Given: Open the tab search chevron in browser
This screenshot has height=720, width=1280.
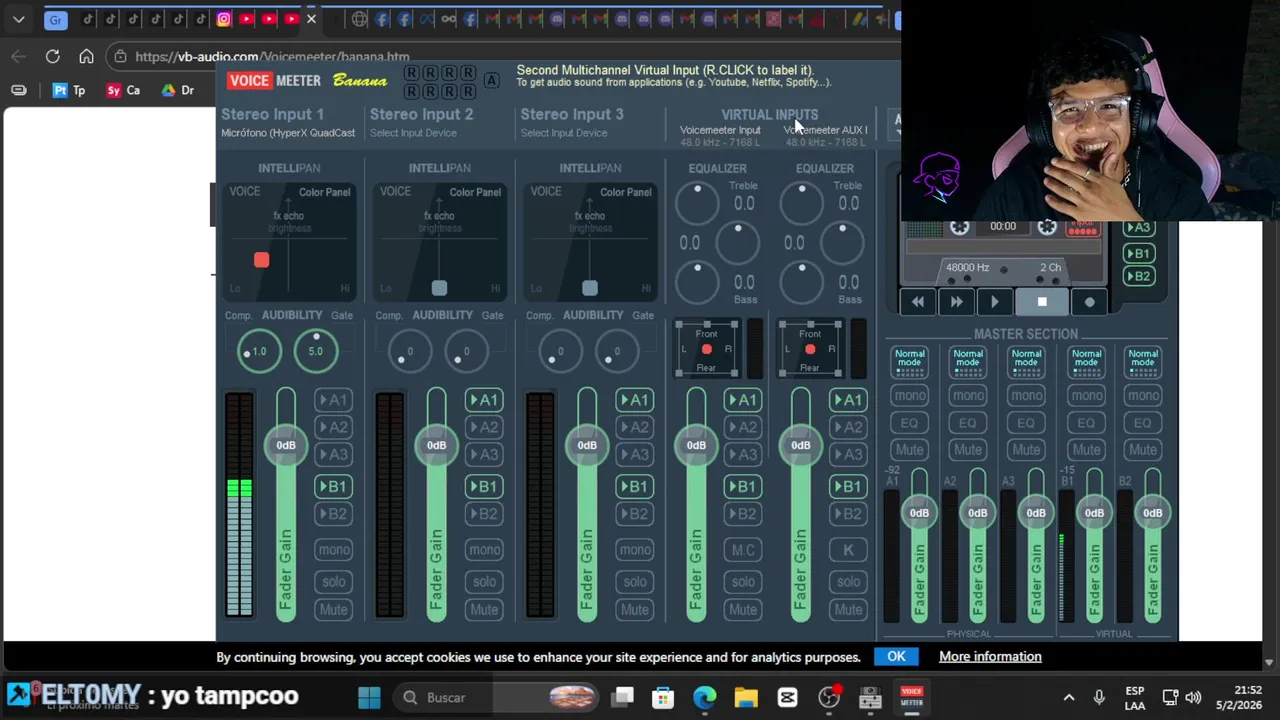Looking at the screenshot, I should pyautogui.click(x=18, y=19).
